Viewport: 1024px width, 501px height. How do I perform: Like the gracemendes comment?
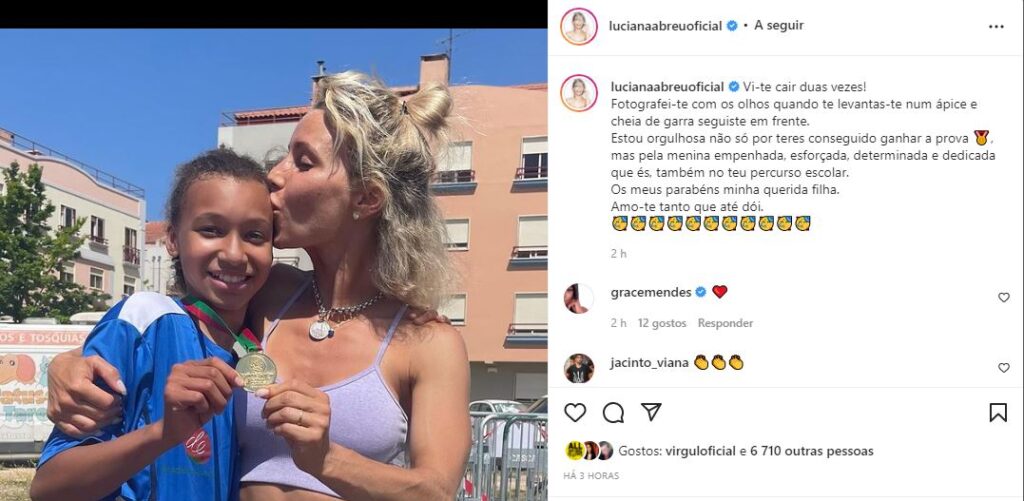(x=1004, y=297)
